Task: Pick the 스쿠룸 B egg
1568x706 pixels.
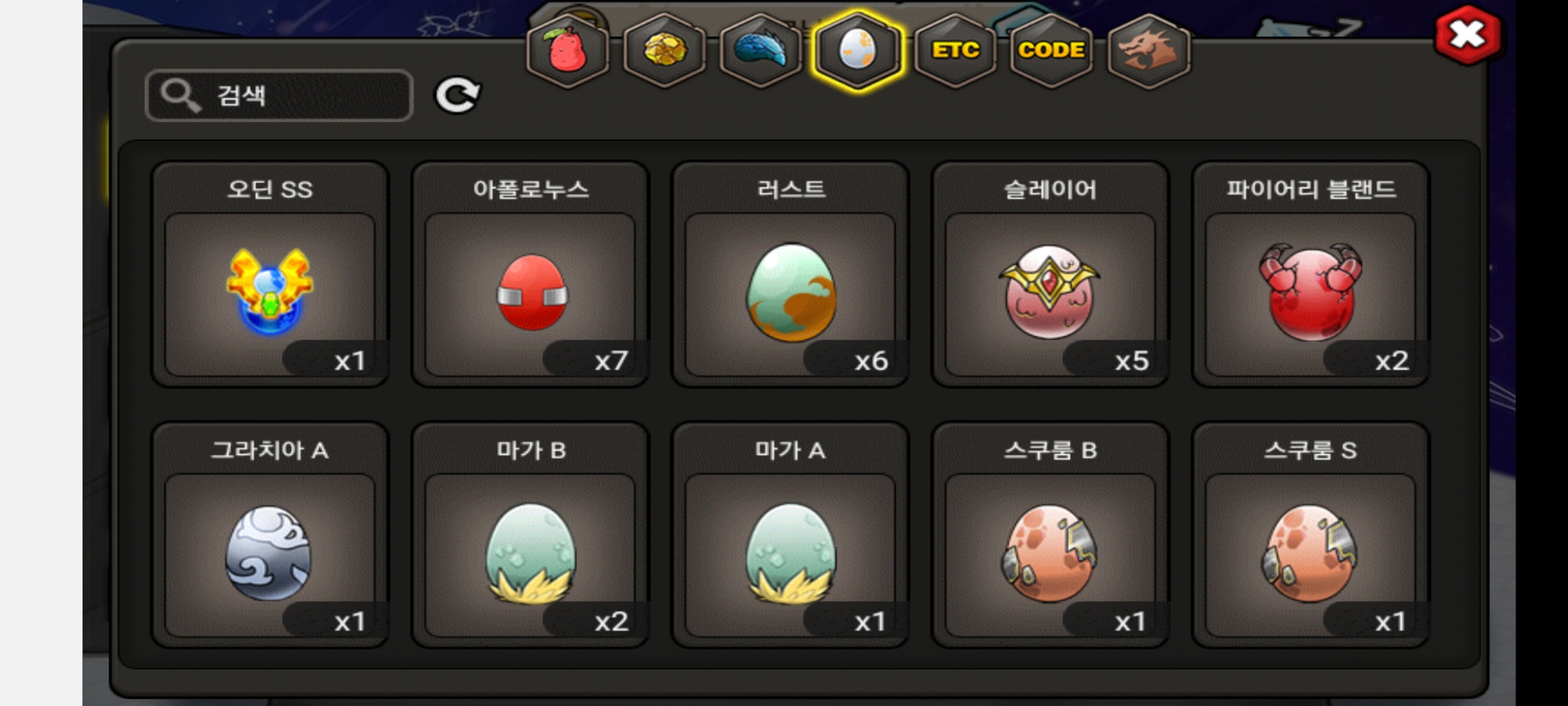Action: tap(1051, 535)
